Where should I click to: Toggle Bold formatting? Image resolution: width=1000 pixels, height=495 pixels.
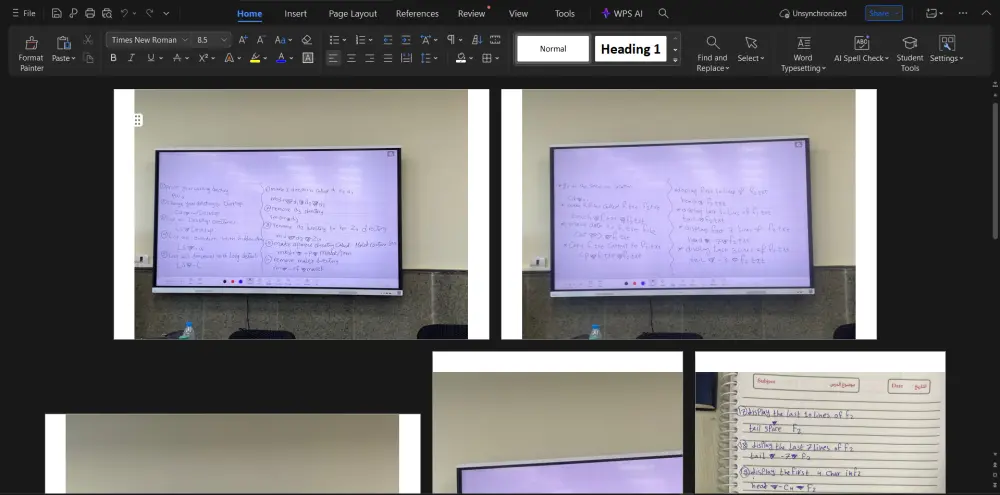click(113, 58)
